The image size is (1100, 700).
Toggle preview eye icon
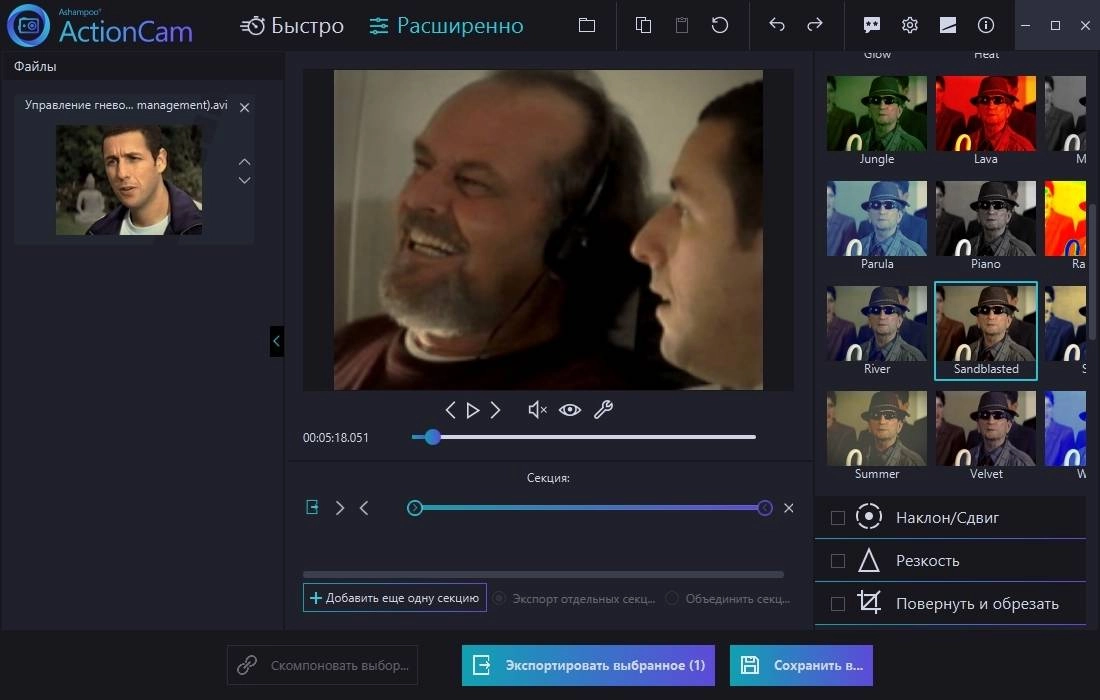570,410
